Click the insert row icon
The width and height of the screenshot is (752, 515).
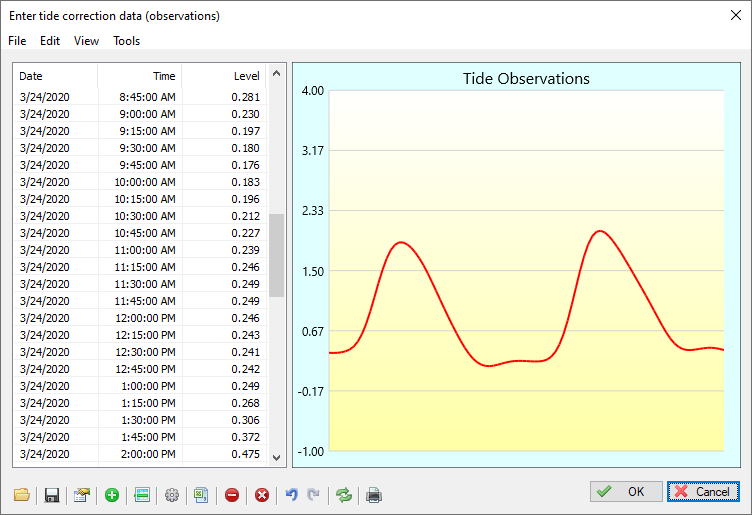(142, 495)
